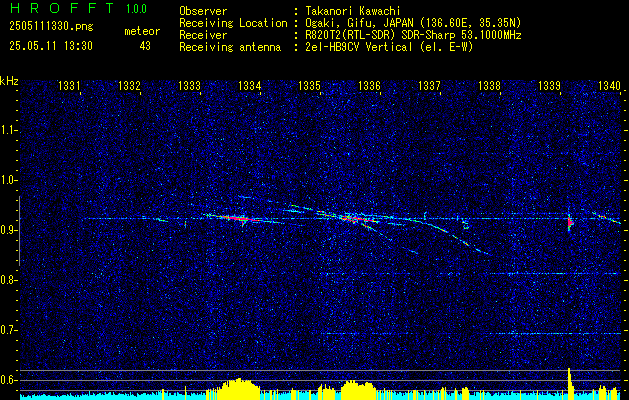
Task: Click the gray vertical bar beside frequency axis
Action: [19, 231]
